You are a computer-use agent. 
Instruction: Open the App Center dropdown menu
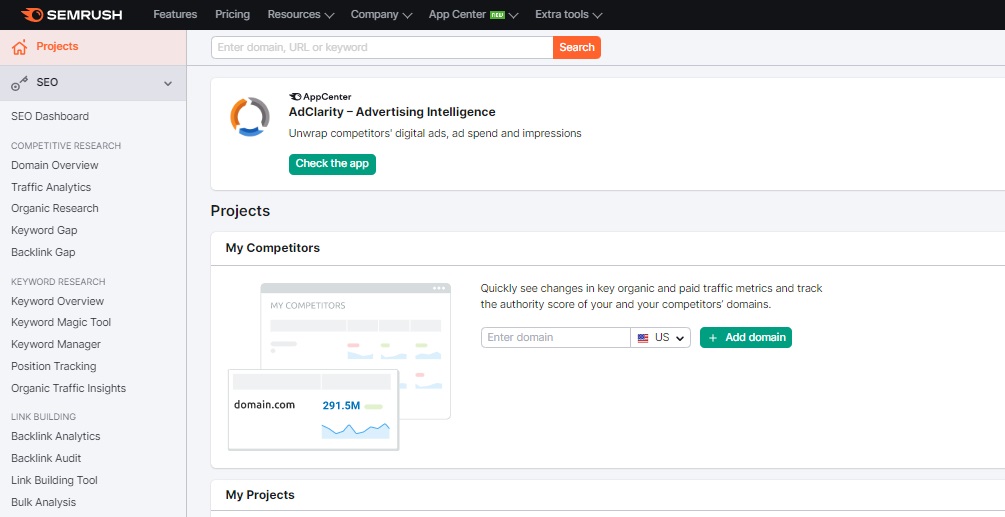point(474,14)
